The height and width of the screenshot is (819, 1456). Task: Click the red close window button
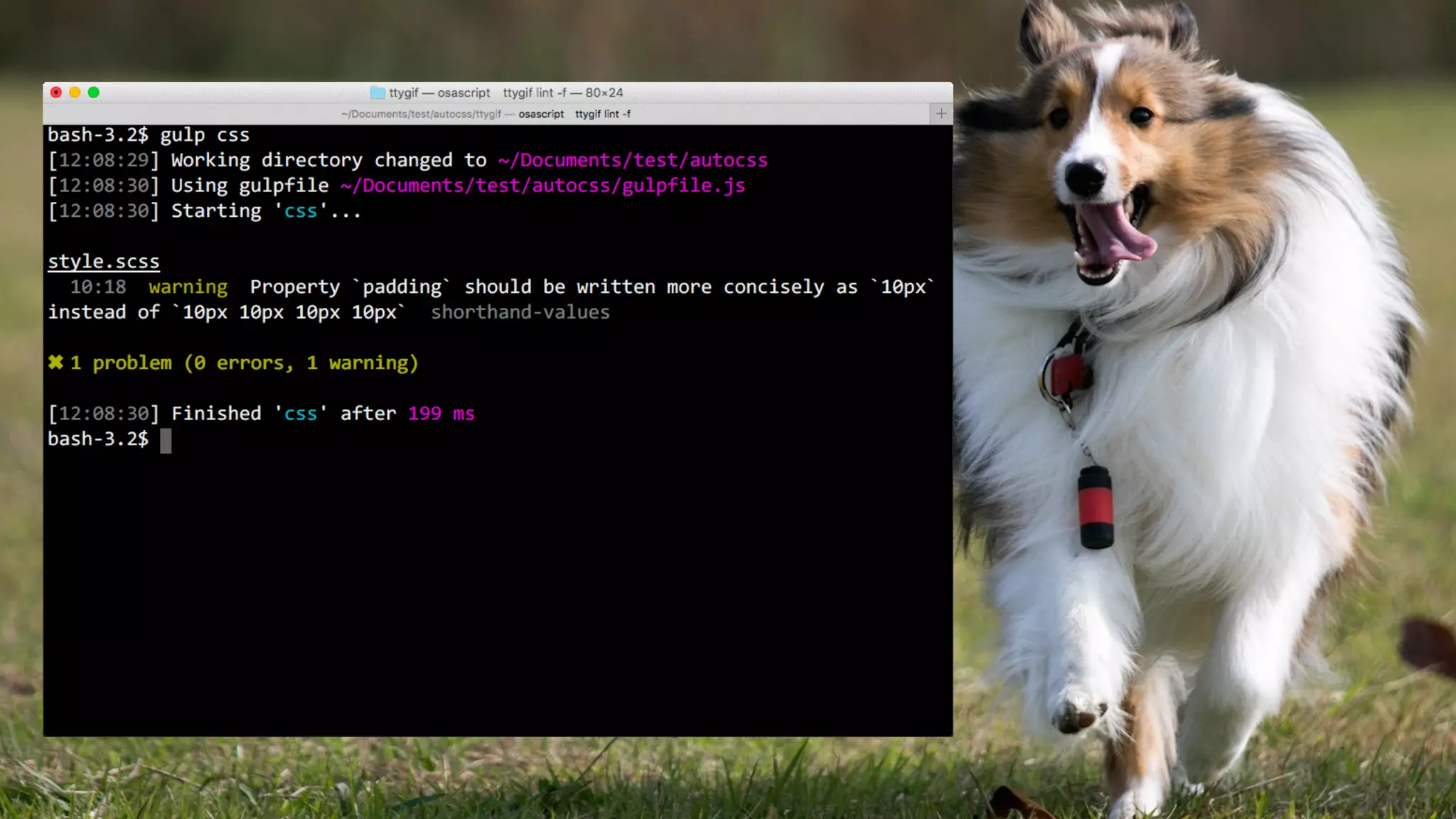pos(56,92)
